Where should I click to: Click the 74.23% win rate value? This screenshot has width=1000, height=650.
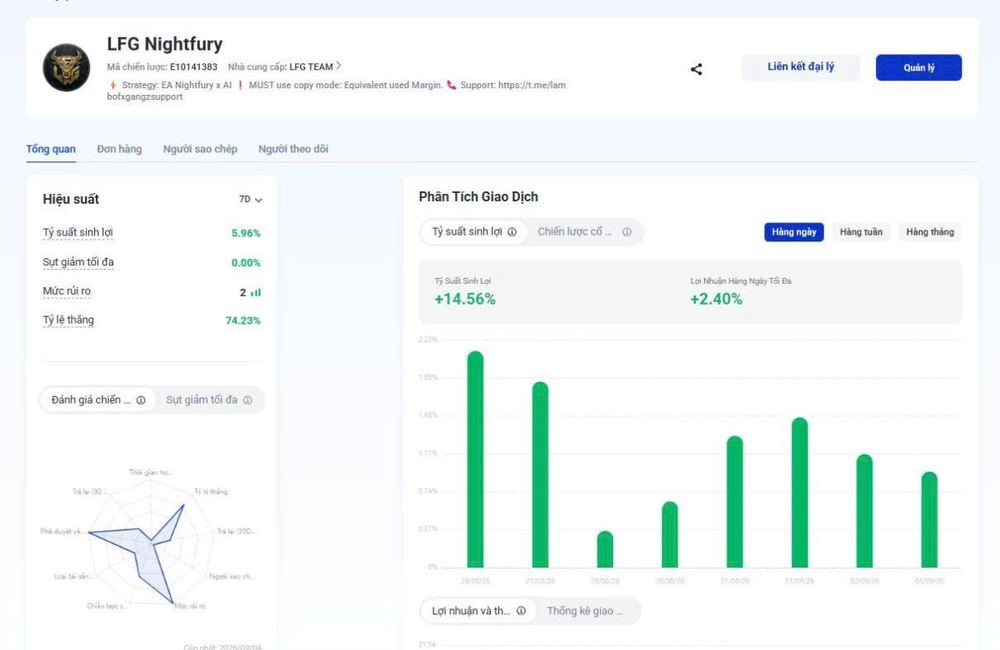coord(243,320)
